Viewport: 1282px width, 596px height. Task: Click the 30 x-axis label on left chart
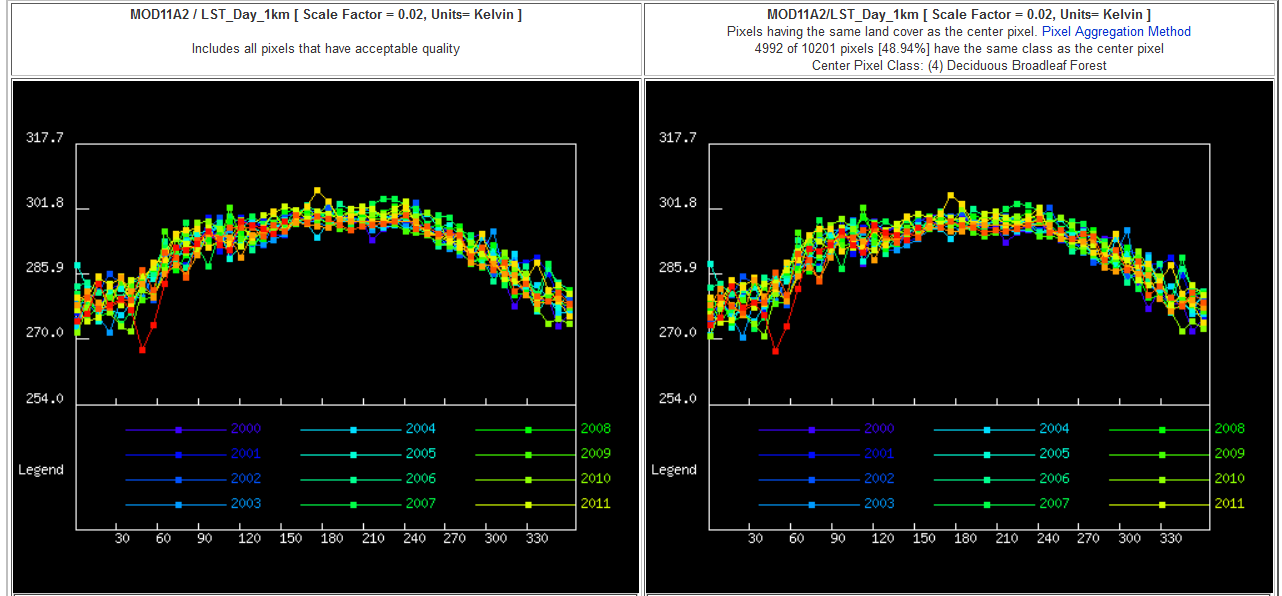click(122, 539)
